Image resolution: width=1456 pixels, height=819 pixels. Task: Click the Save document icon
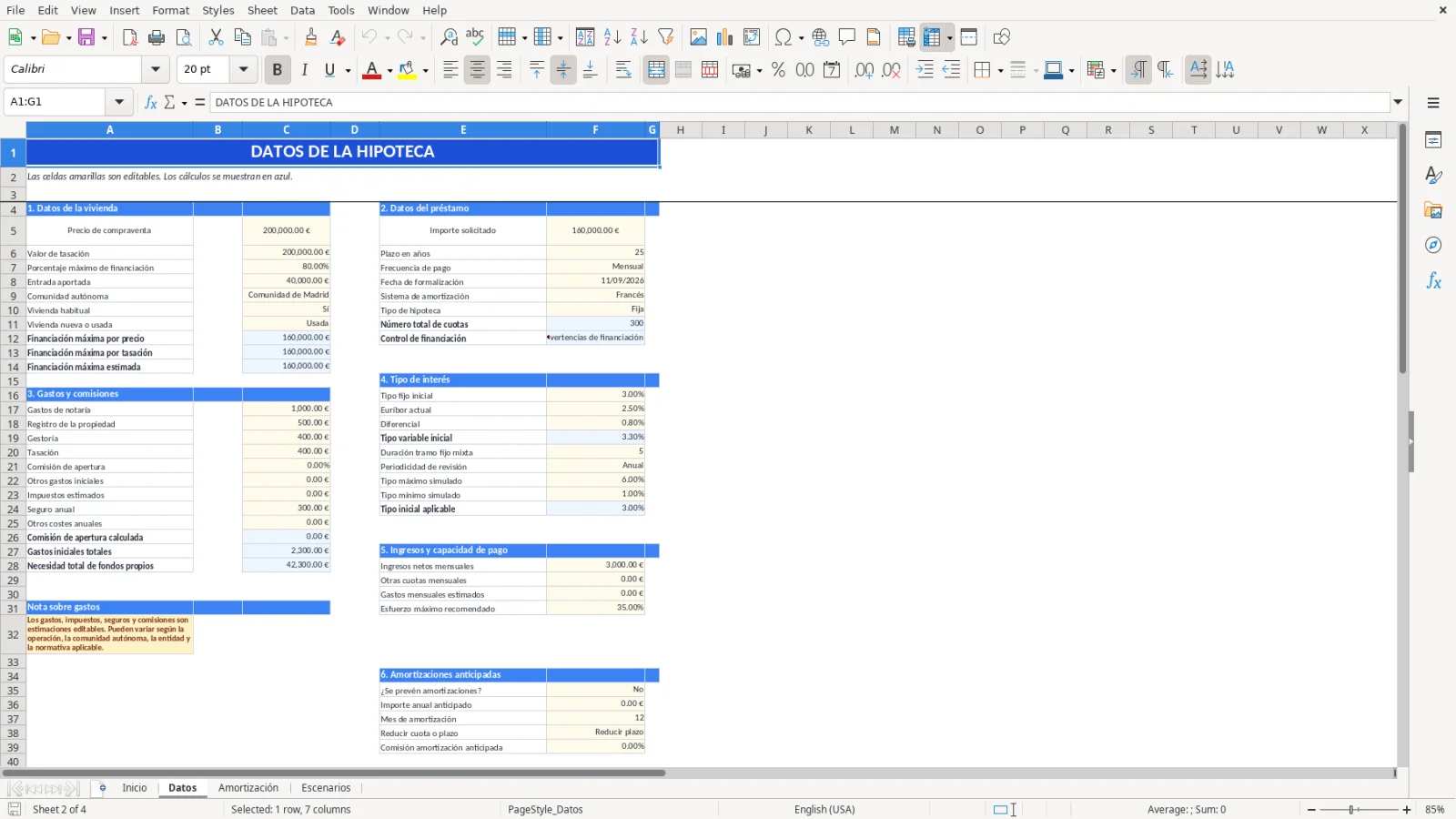[86, 37]
